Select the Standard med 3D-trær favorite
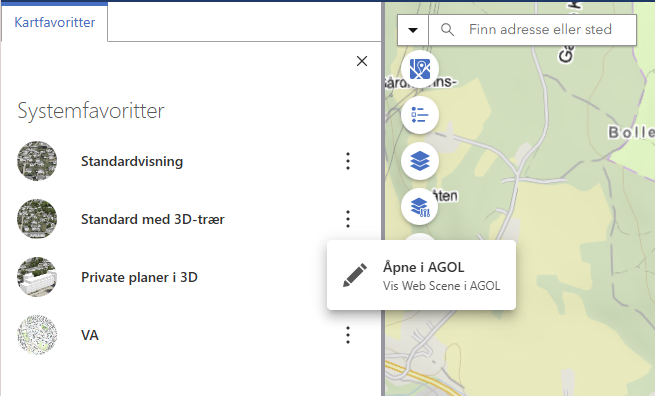655x396 pixels. point(152,219)
